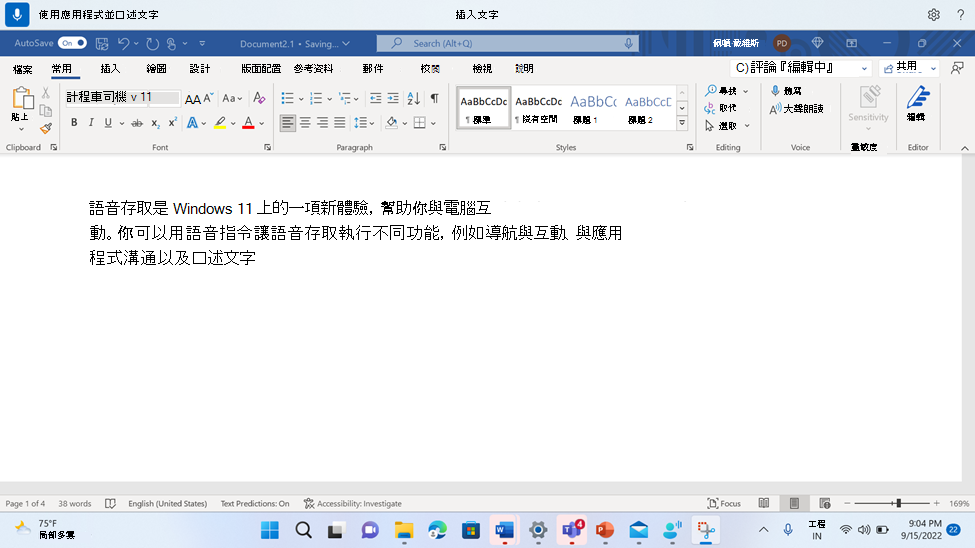Viewport: 975px width, 548px height.
Task: Toggle superscript formatting
Action: (172, 122)
